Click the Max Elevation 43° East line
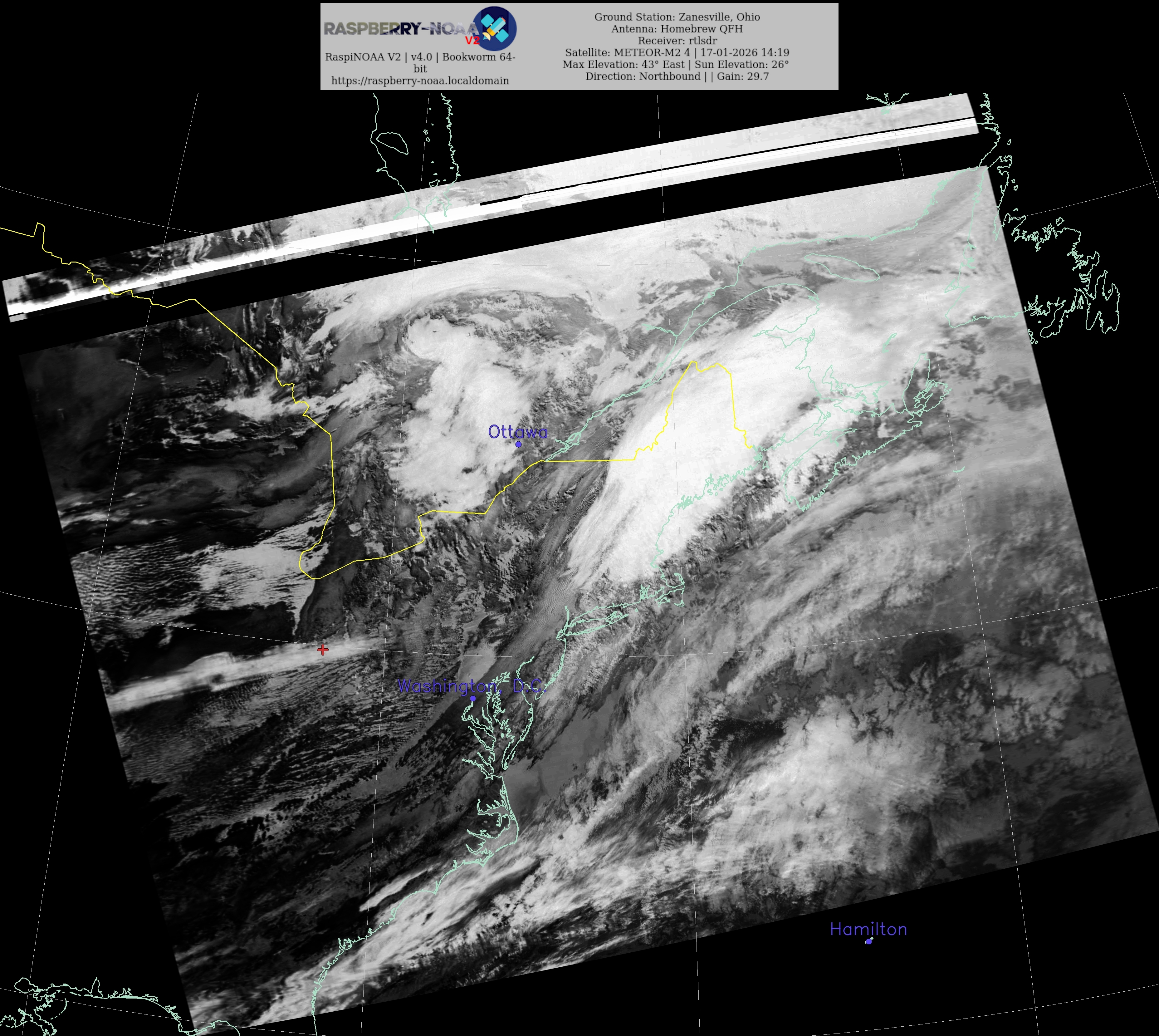 [675, 64]
